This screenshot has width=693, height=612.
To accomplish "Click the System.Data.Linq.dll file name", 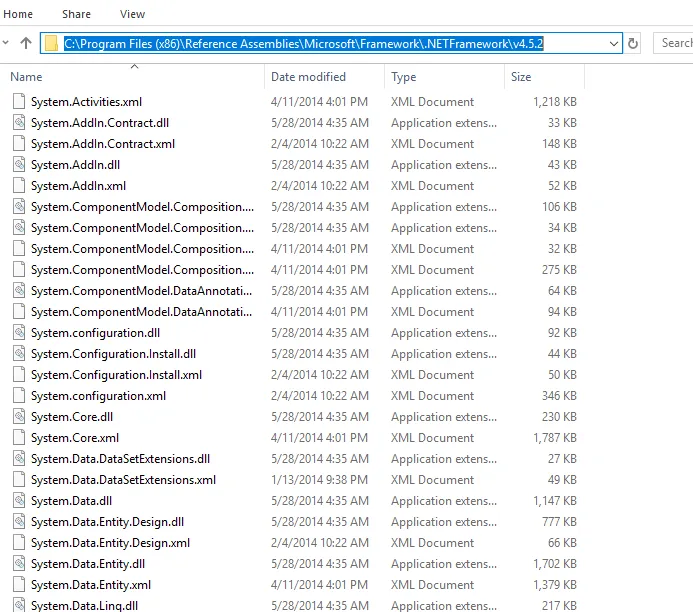I will [84, 606].
